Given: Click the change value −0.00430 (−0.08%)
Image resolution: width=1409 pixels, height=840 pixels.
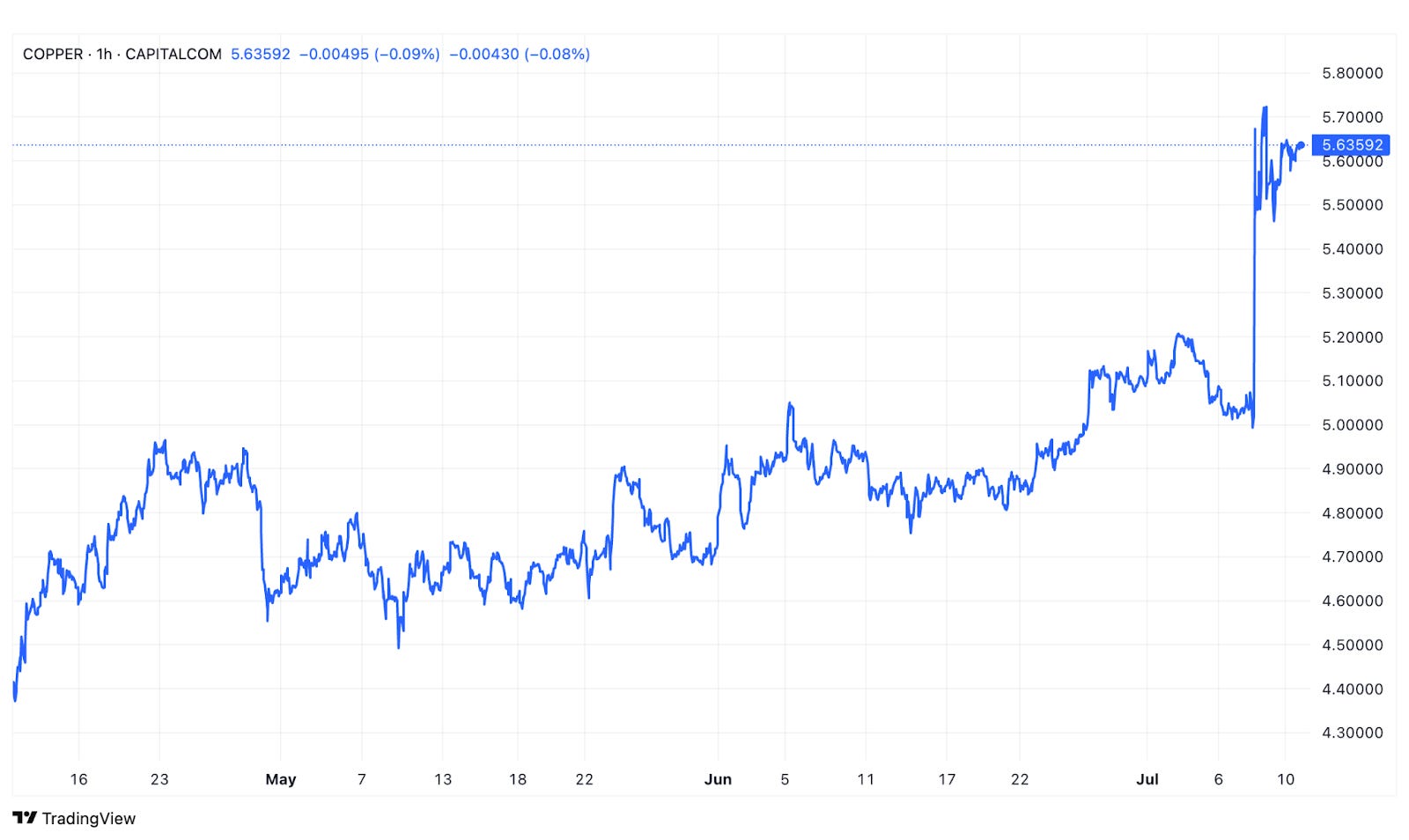Looking at the screenshot, I should [x=520, y=55].
